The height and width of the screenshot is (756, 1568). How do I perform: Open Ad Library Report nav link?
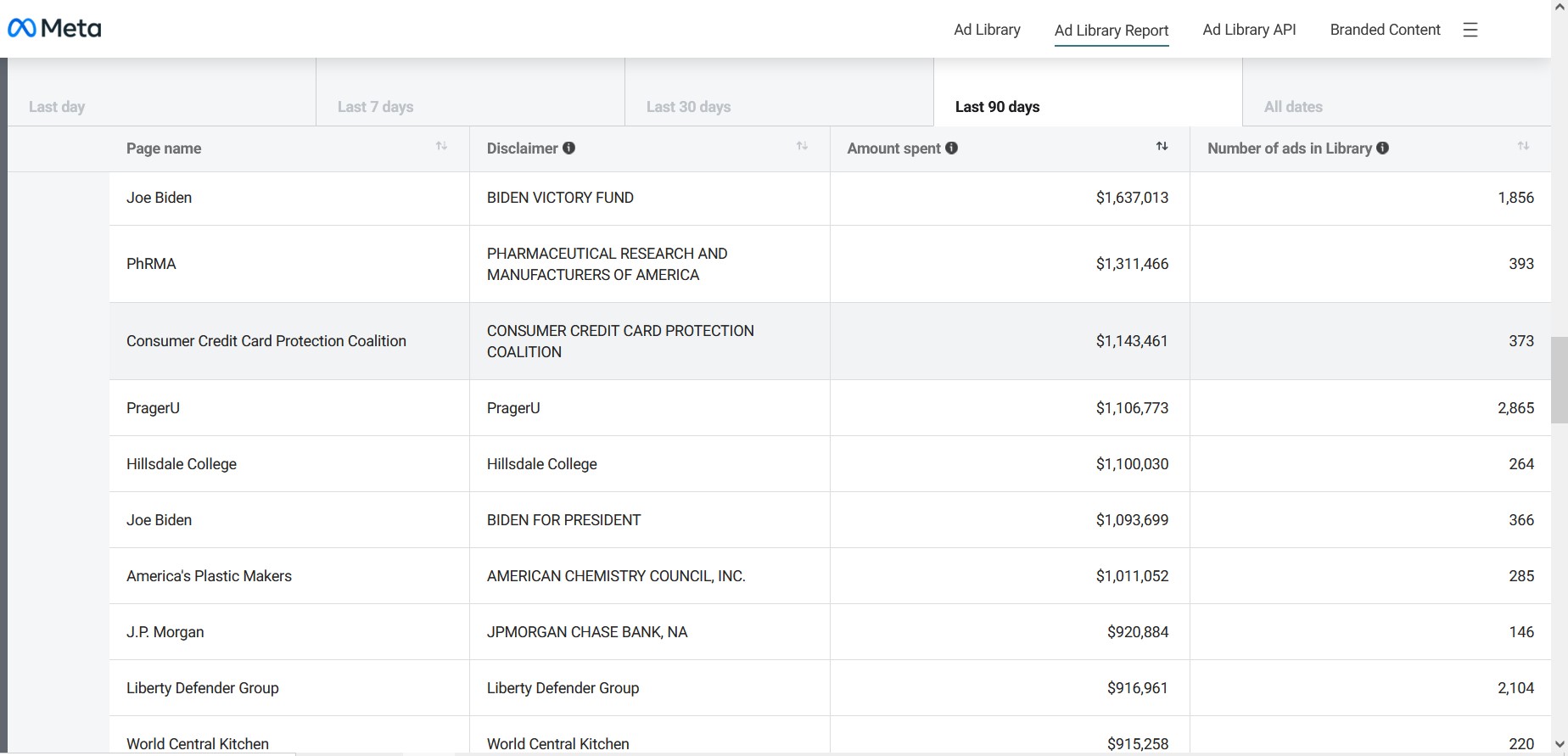click(x=1112, y=31)
